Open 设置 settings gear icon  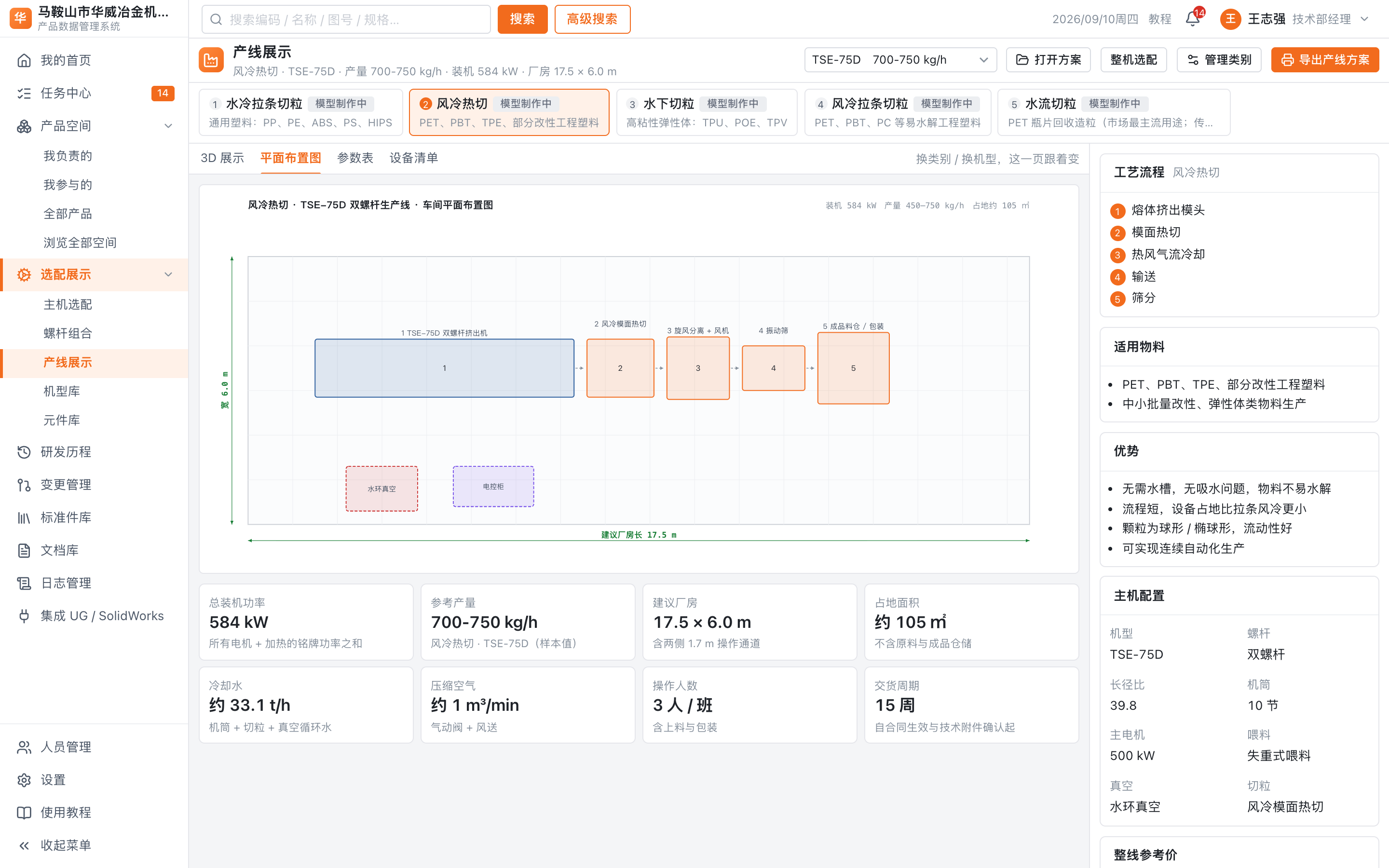coord(24,780)
